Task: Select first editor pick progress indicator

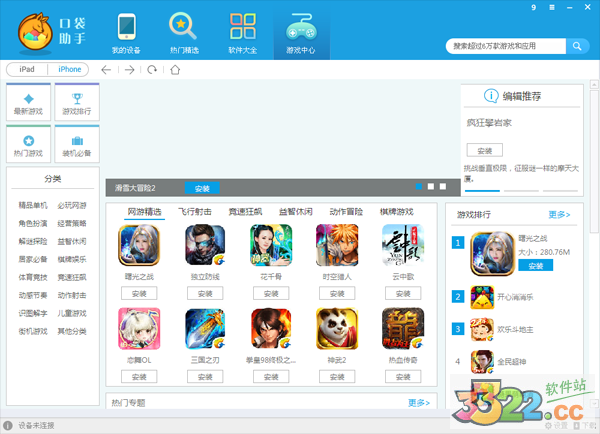Action: point(482,191)
